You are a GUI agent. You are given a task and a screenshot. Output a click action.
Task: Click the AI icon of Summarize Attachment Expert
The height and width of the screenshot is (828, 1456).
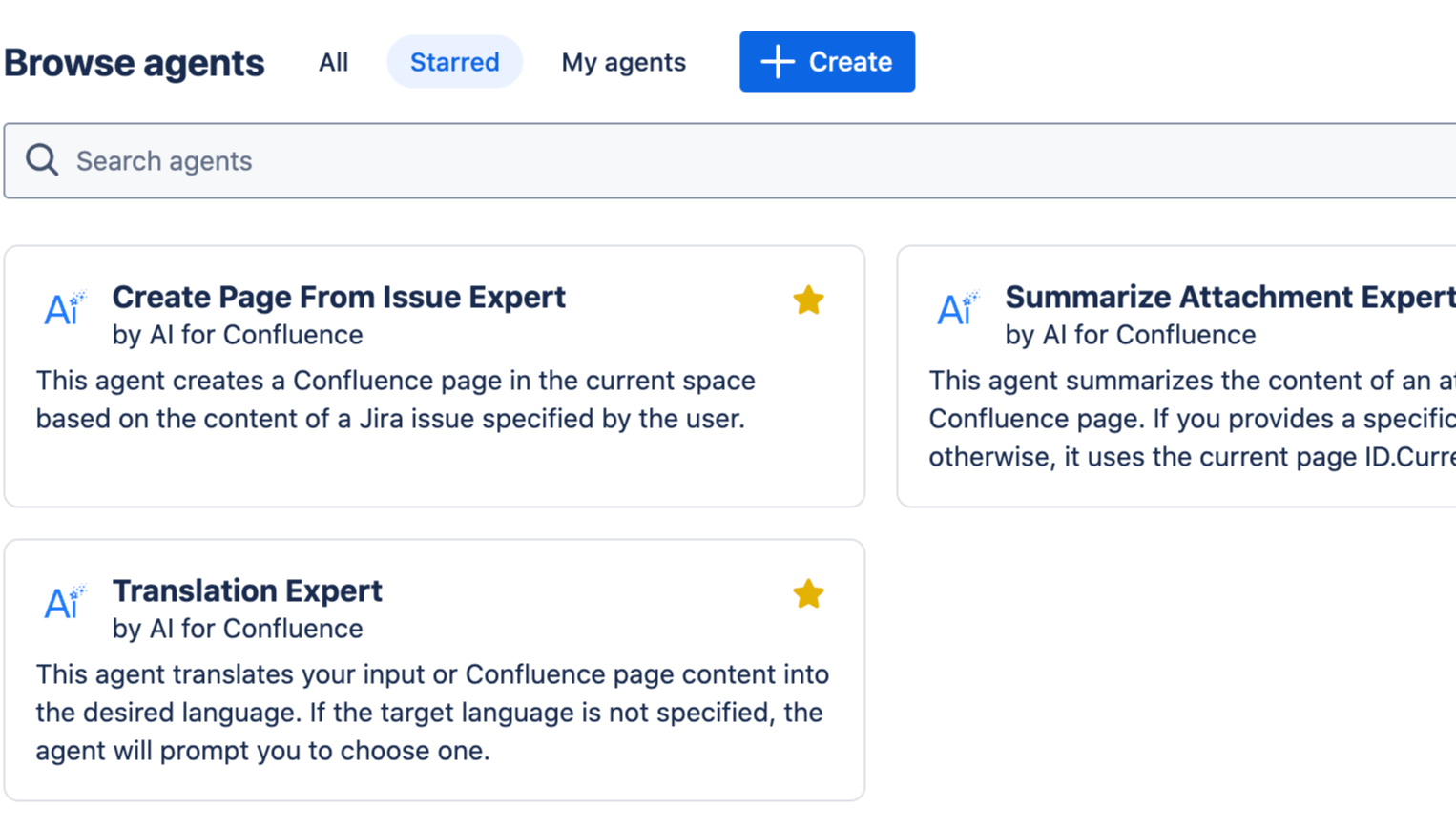(958, 308)
